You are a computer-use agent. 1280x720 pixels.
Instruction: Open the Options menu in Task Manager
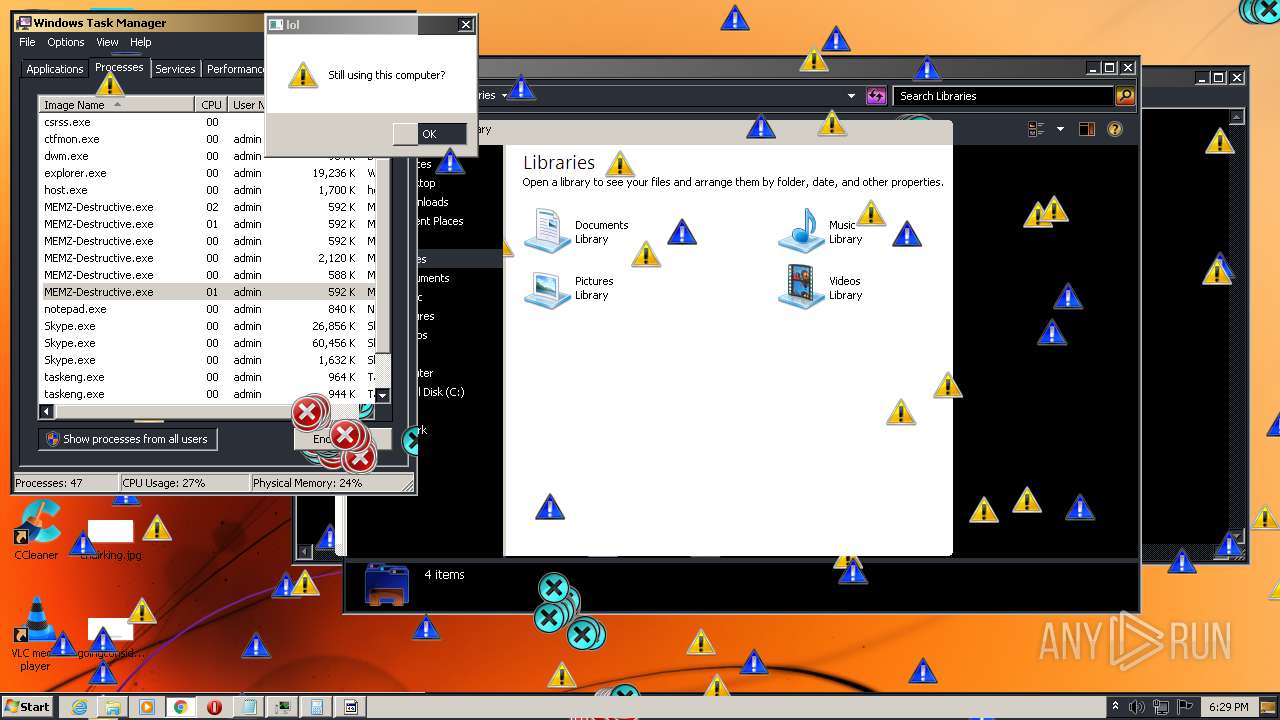pos(66,42)
